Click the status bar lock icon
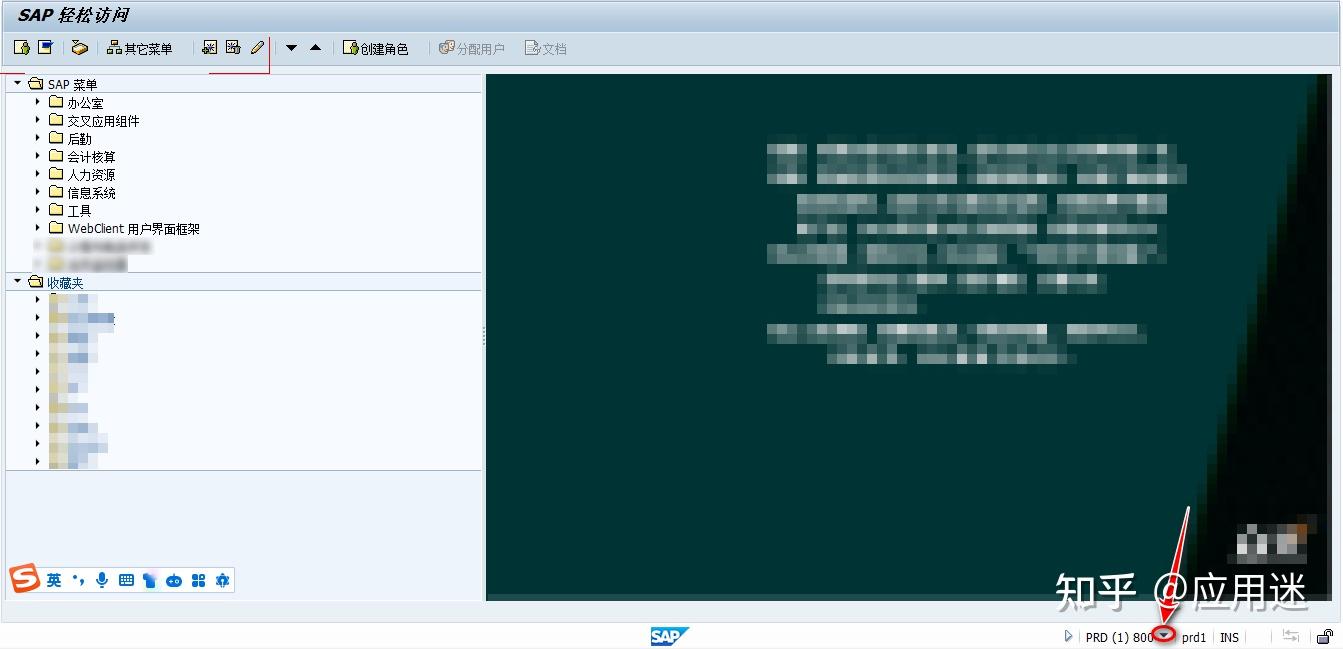This screenshot has width=1343, height=649. pos(1324,636)
